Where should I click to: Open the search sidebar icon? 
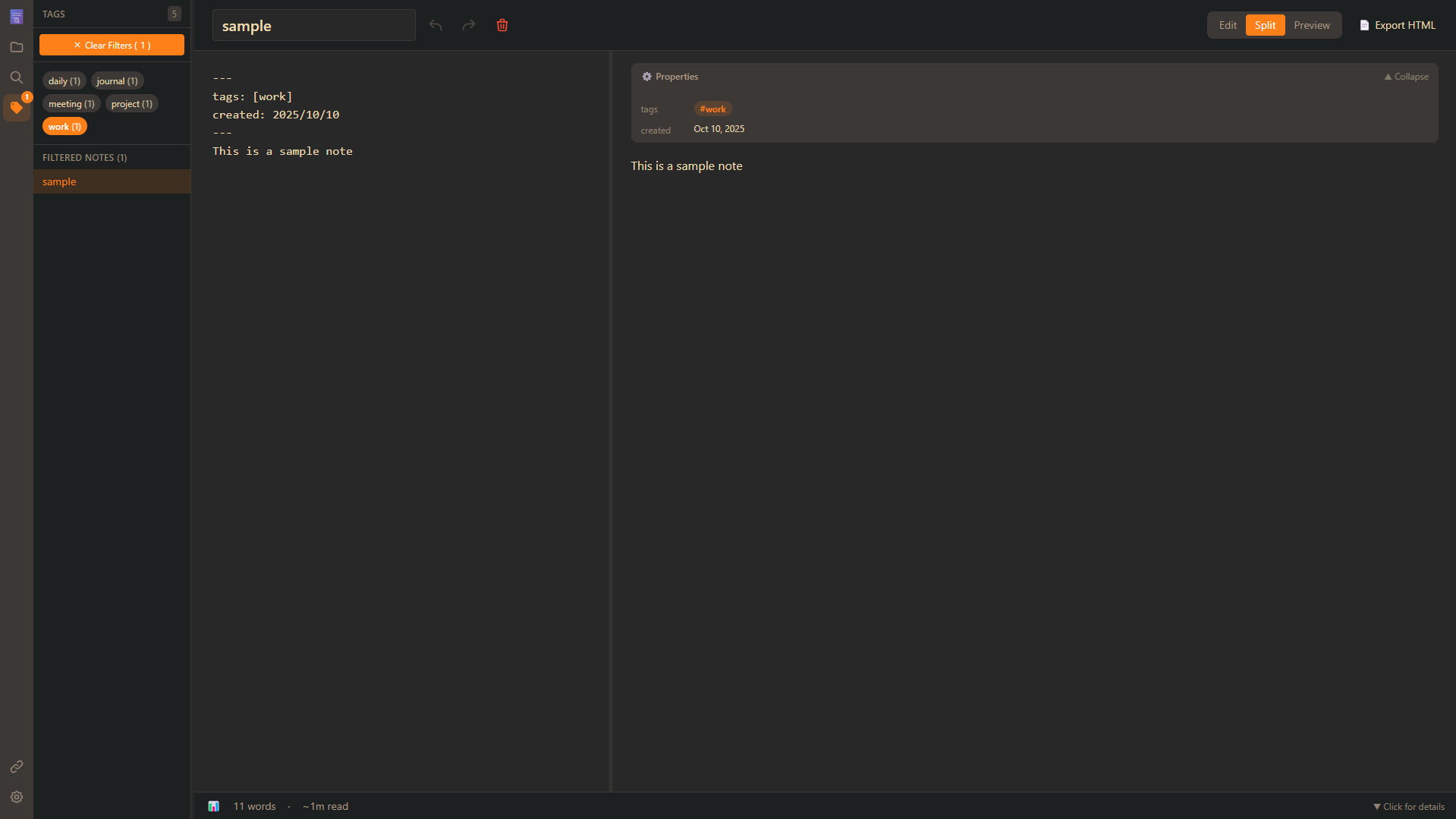[x=16, y=77]
